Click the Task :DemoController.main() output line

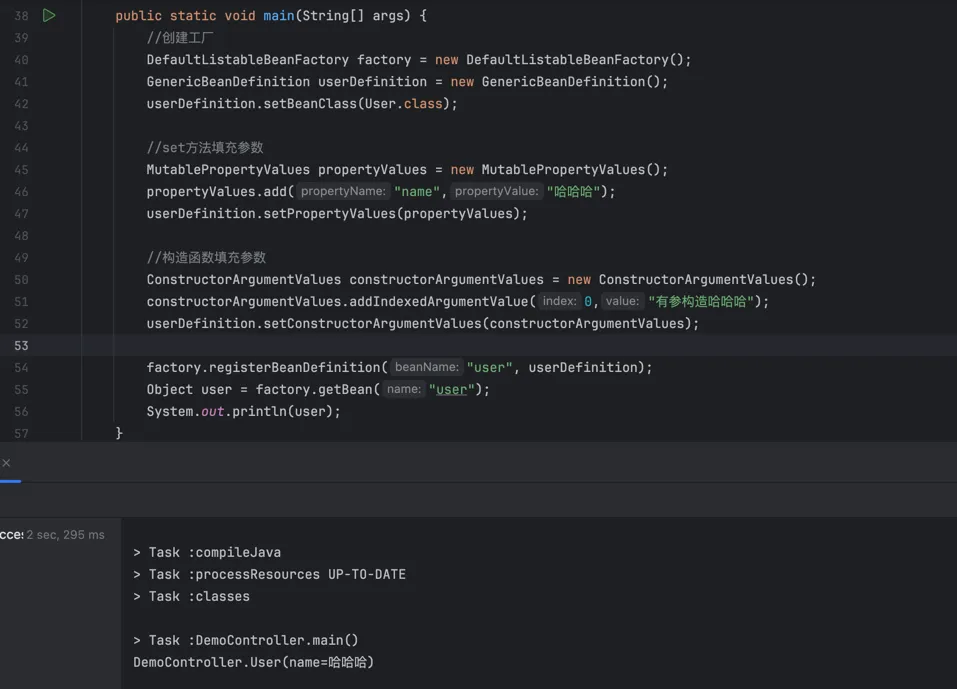[245, 641]
